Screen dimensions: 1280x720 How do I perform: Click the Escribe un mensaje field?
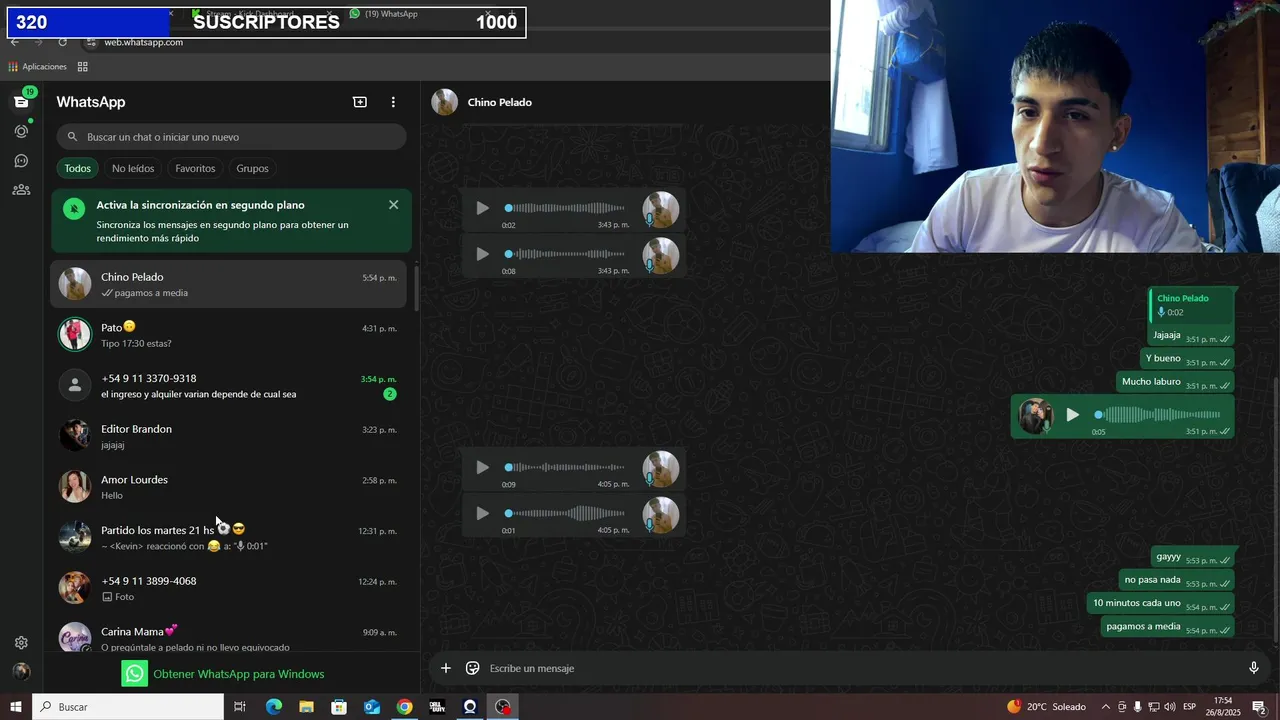tap(860, 668)
